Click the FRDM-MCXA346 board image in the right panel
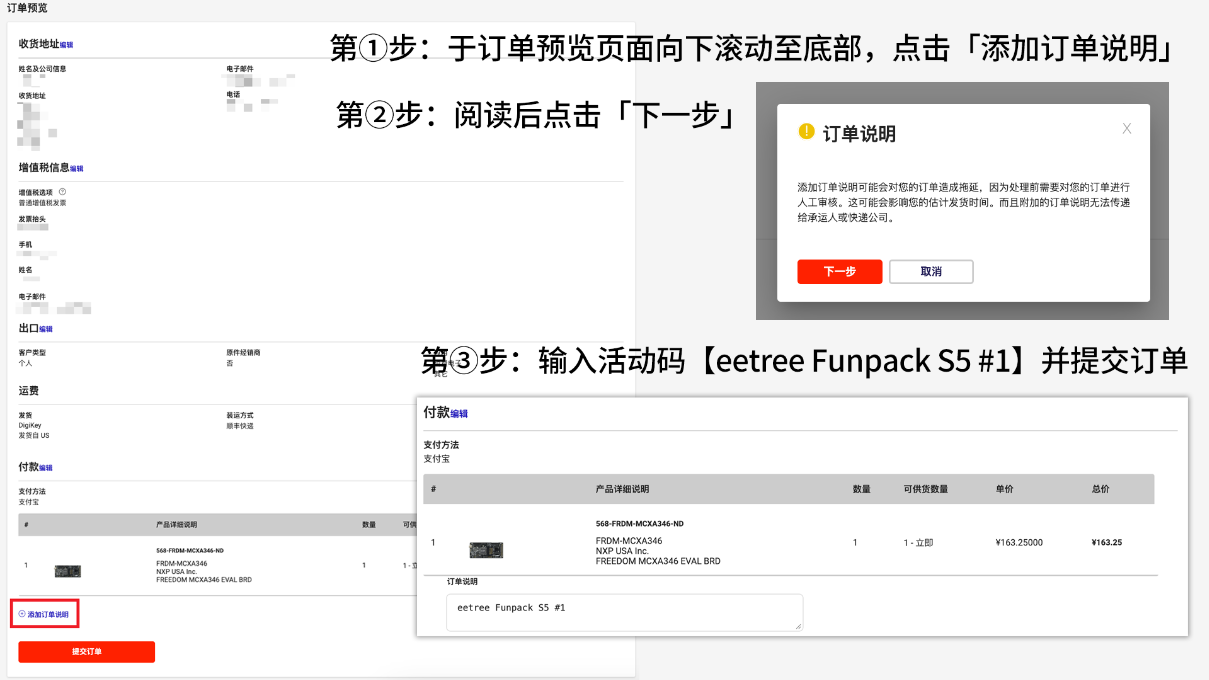Screen dimensions: 1209x680 click(486, 550)
